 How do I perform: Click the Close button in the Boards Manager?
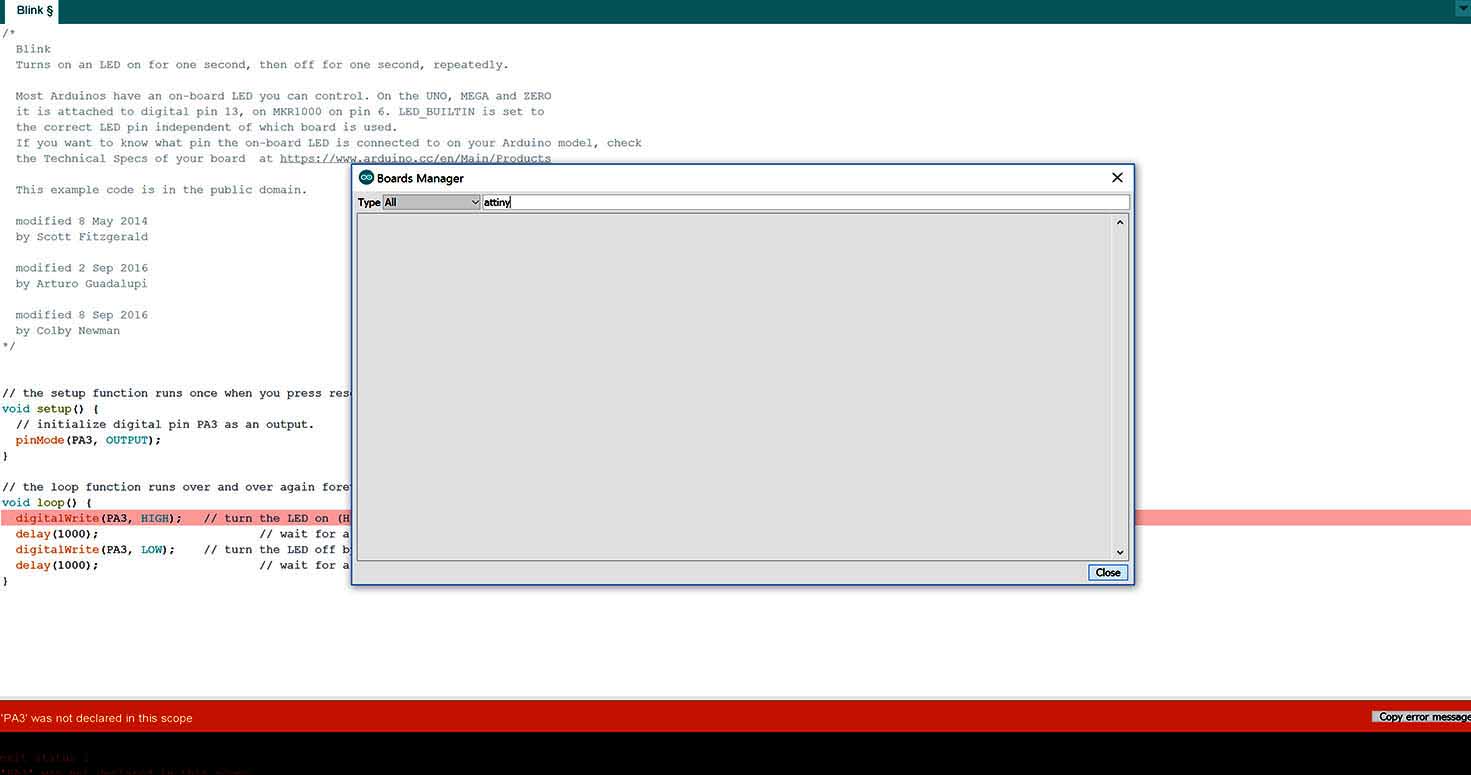point(1108,573)
